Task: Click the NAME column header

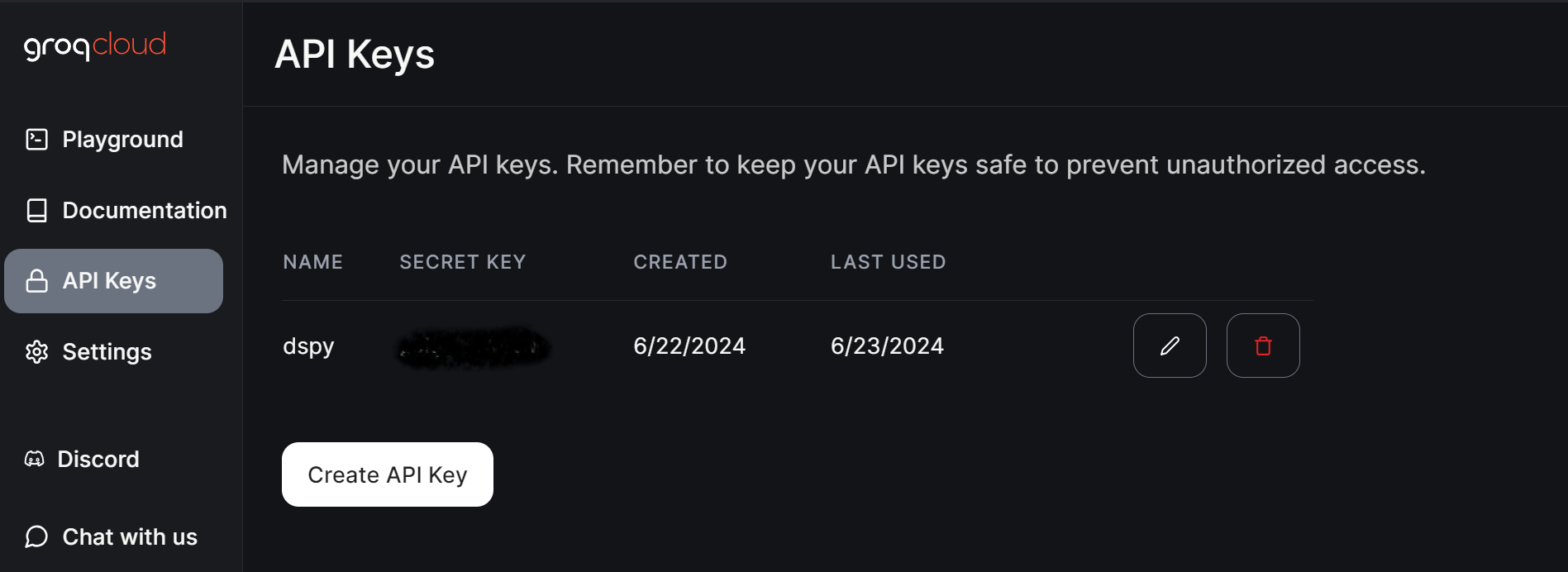Action: coord(312,262)
